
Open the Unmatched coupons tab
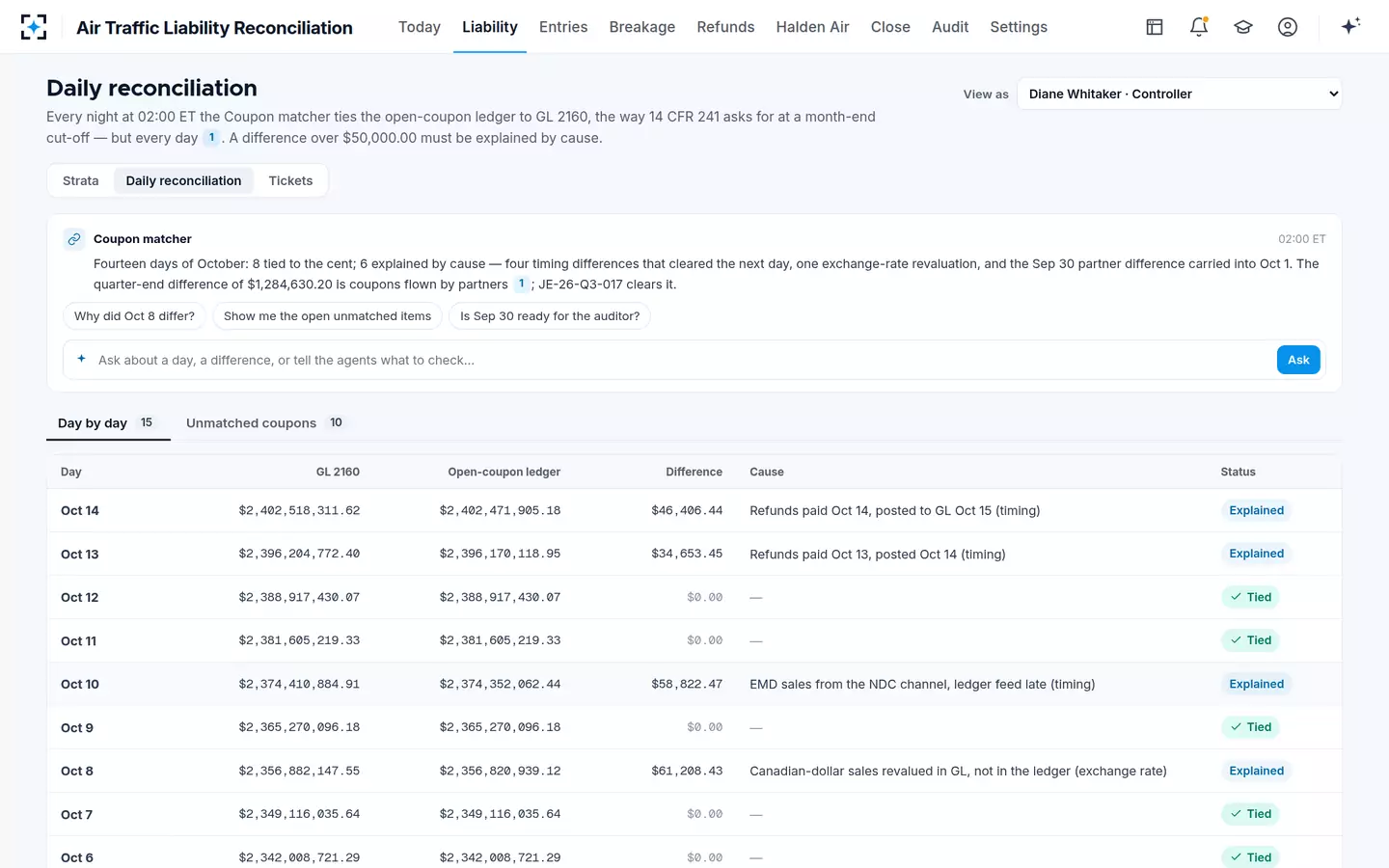pos(265,423)
